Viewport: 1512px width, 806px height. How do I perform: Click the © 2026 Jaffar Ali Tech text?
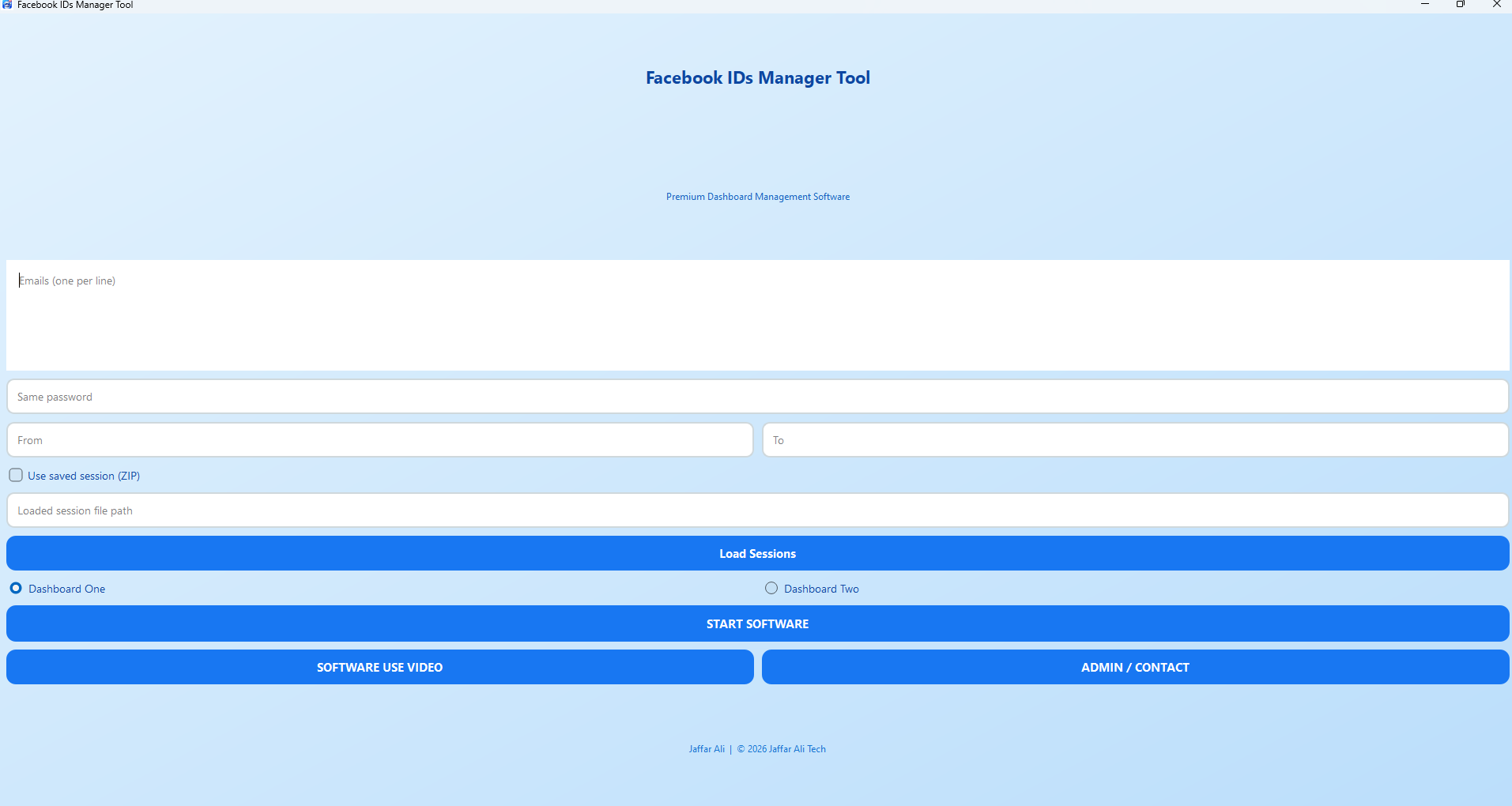(781, 749)
